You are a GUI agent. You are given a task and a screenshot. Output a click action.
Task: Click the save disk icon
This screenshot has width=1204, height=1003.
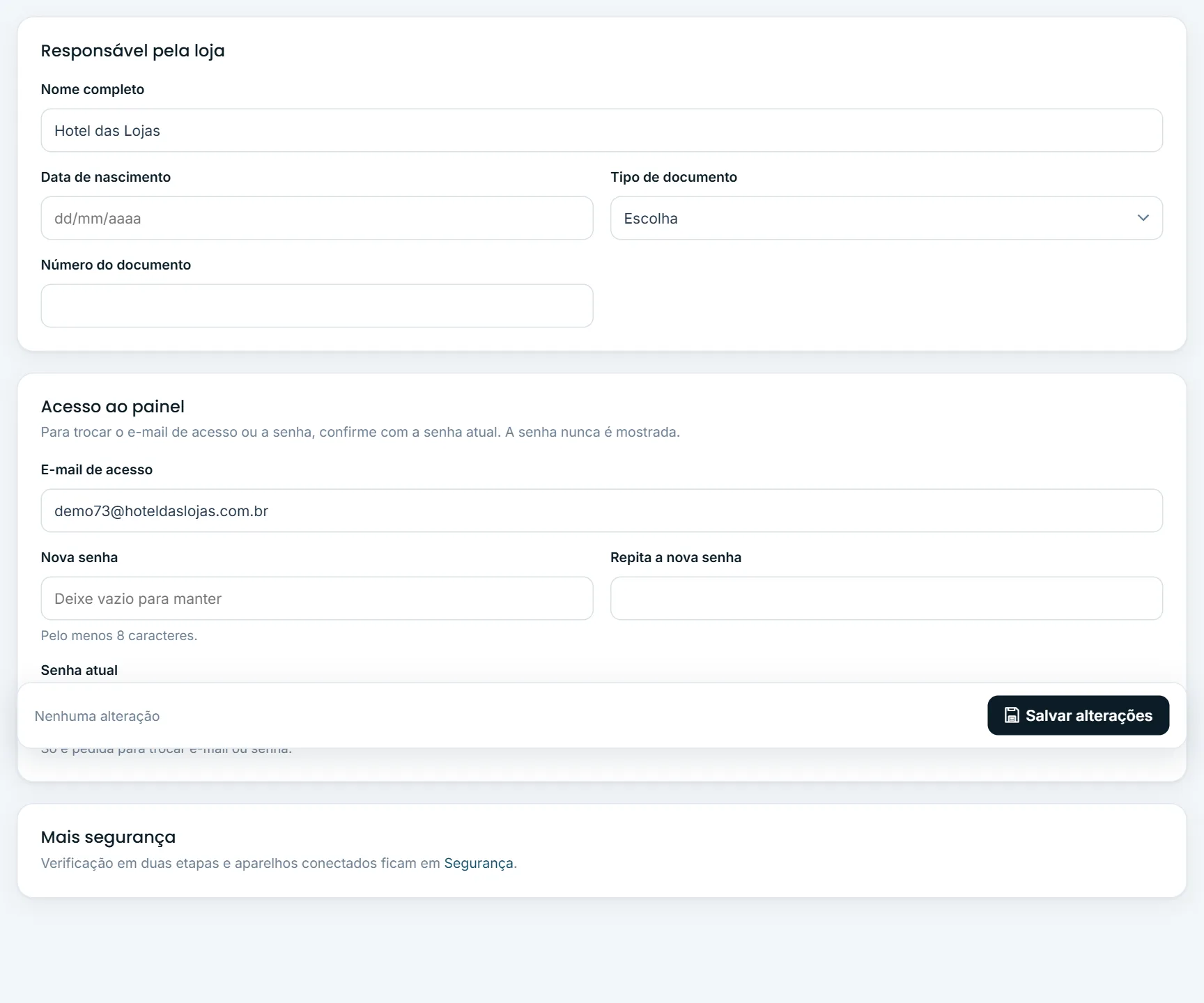[1012, 715]
